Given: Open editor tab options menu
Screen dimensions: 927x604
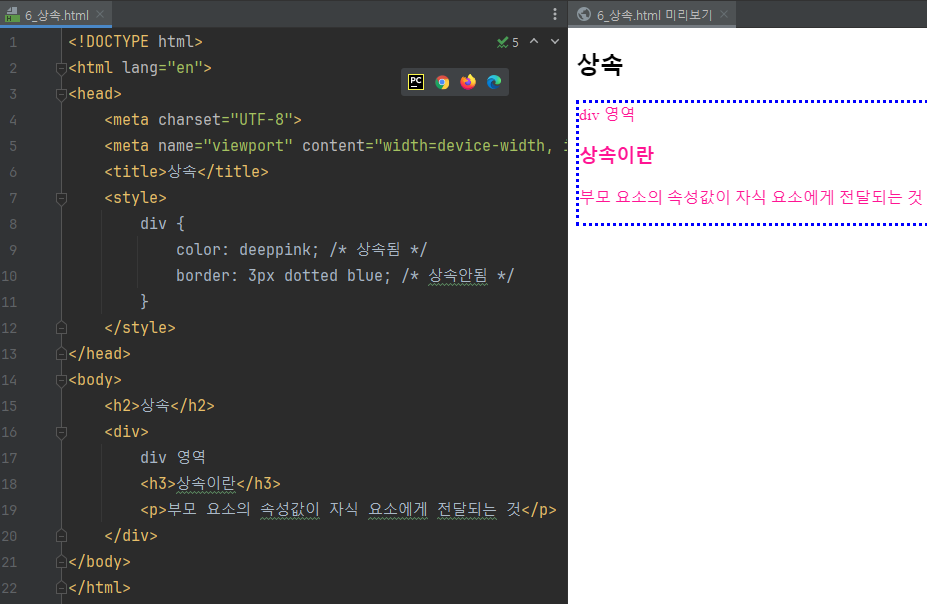Looking at the screenshot, I should coord(555,14).
